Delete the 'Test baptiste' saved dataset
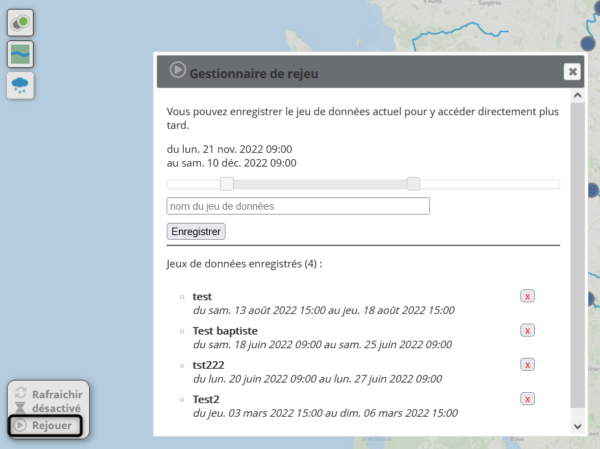600x449 pixels. pyautogui.click(x=527, y=330)
